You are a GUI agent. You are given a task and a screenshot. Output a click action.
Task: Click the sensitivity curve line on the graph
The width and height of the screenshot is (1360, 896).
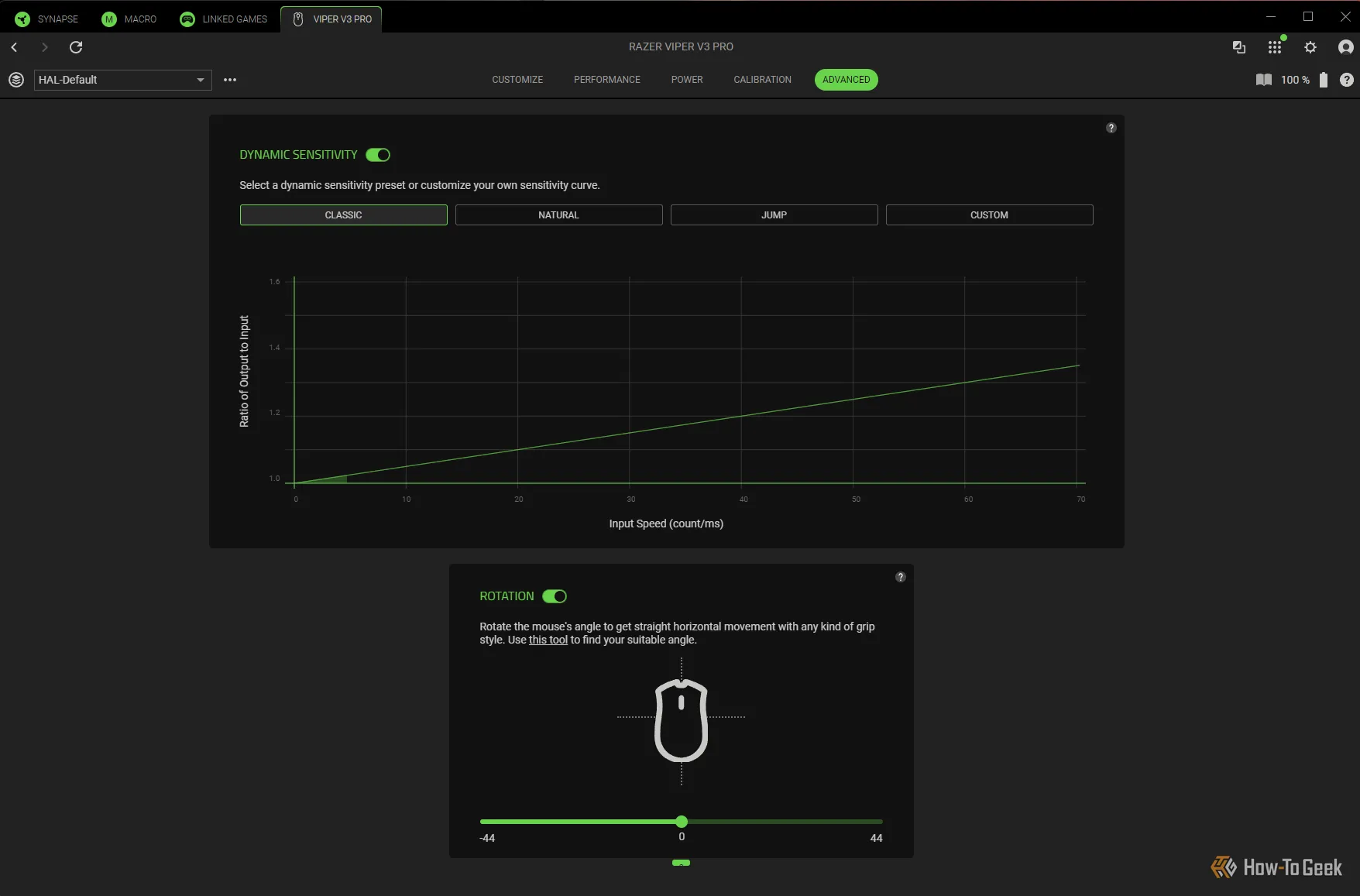coord(686,424)
